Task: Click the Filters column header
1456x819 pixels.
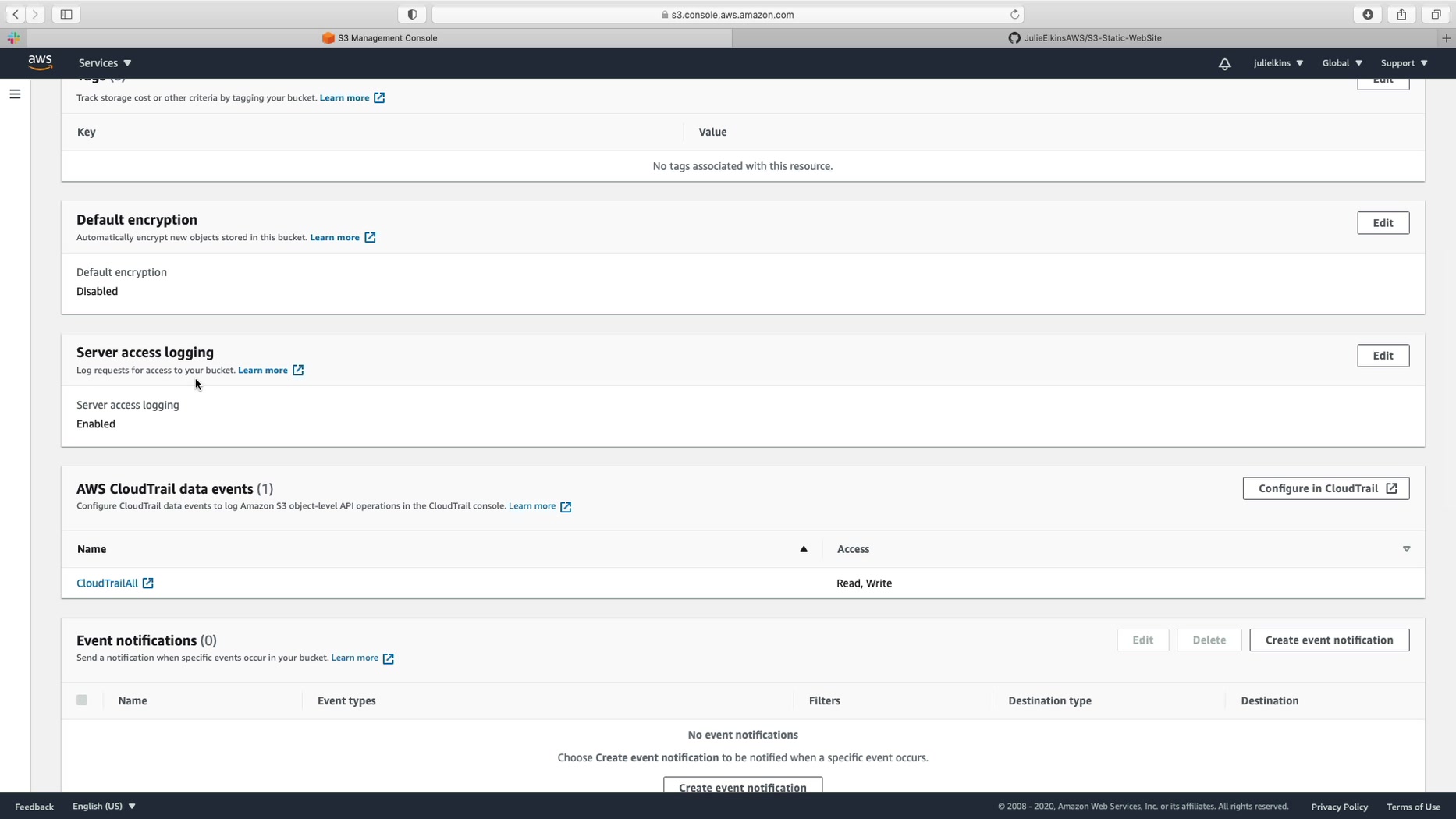Action: click(x=824, y=700)
